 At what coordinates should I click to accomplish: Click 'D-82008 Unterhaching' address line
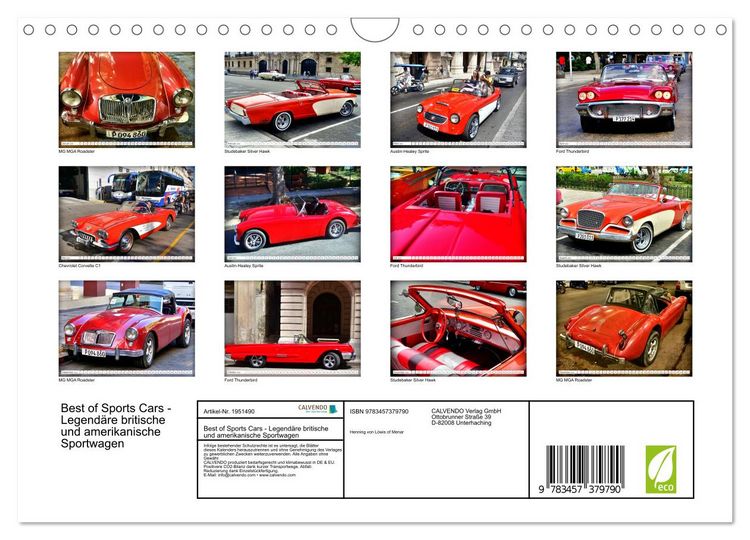point(461,422)
